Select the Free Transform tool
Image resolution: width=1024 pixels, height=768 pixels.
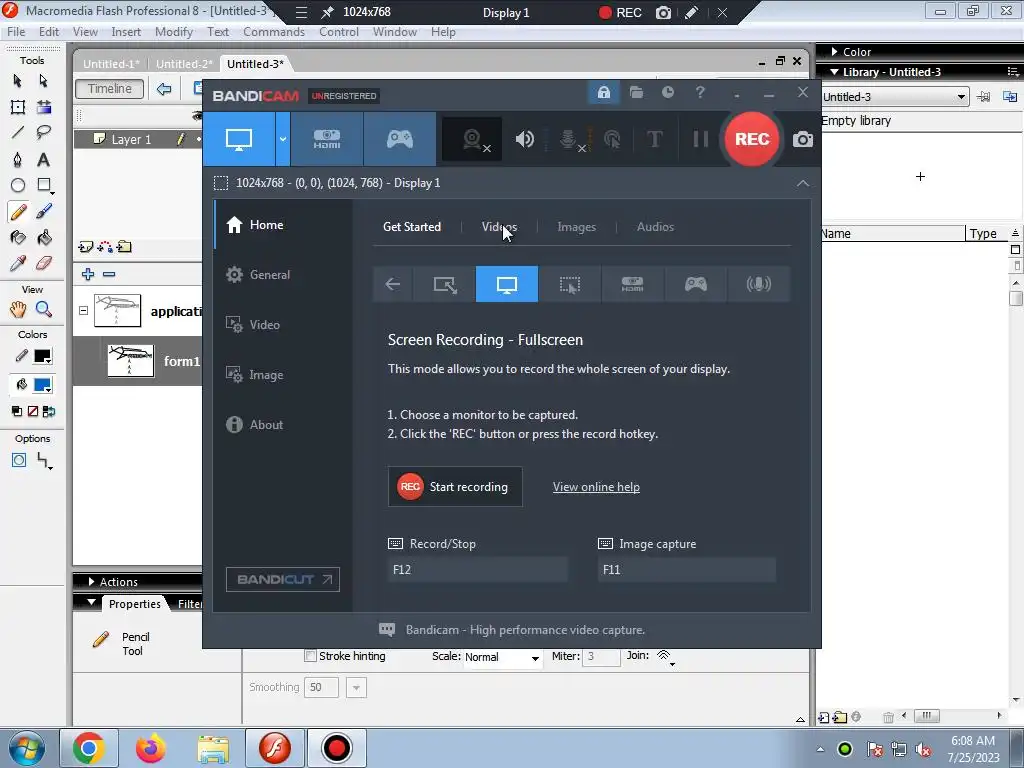[18, 107]
